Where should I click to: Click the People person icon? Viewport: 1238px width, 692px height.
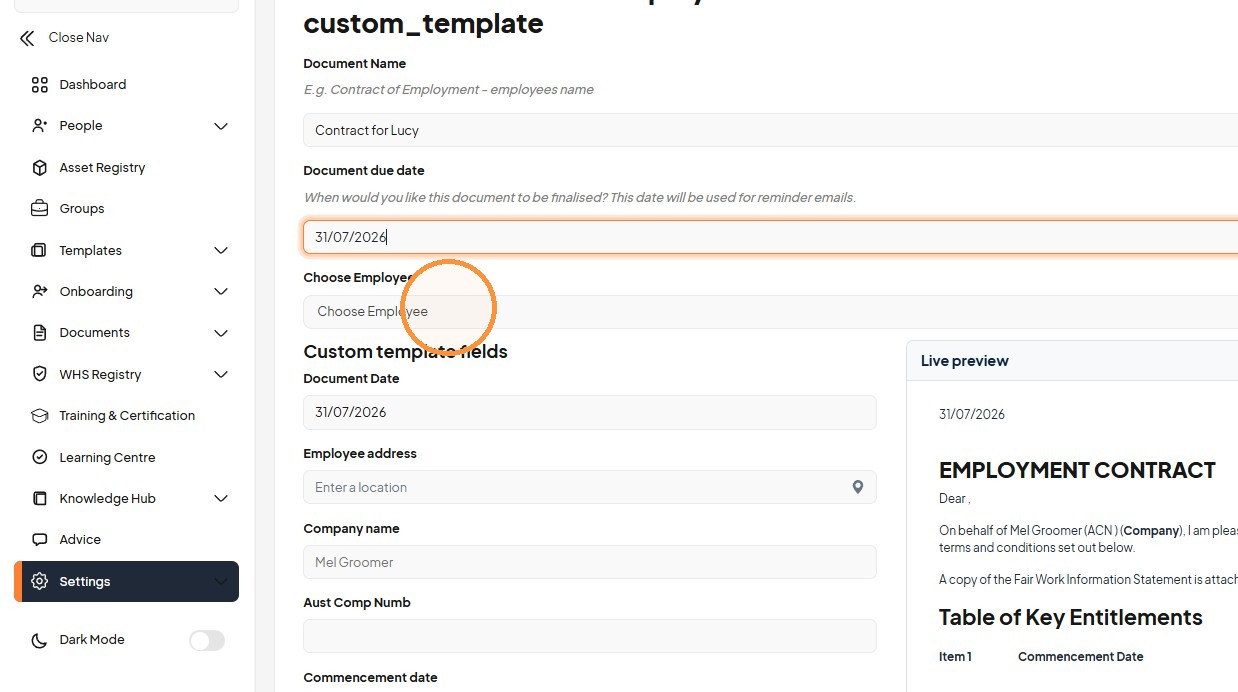click(40, 126)
